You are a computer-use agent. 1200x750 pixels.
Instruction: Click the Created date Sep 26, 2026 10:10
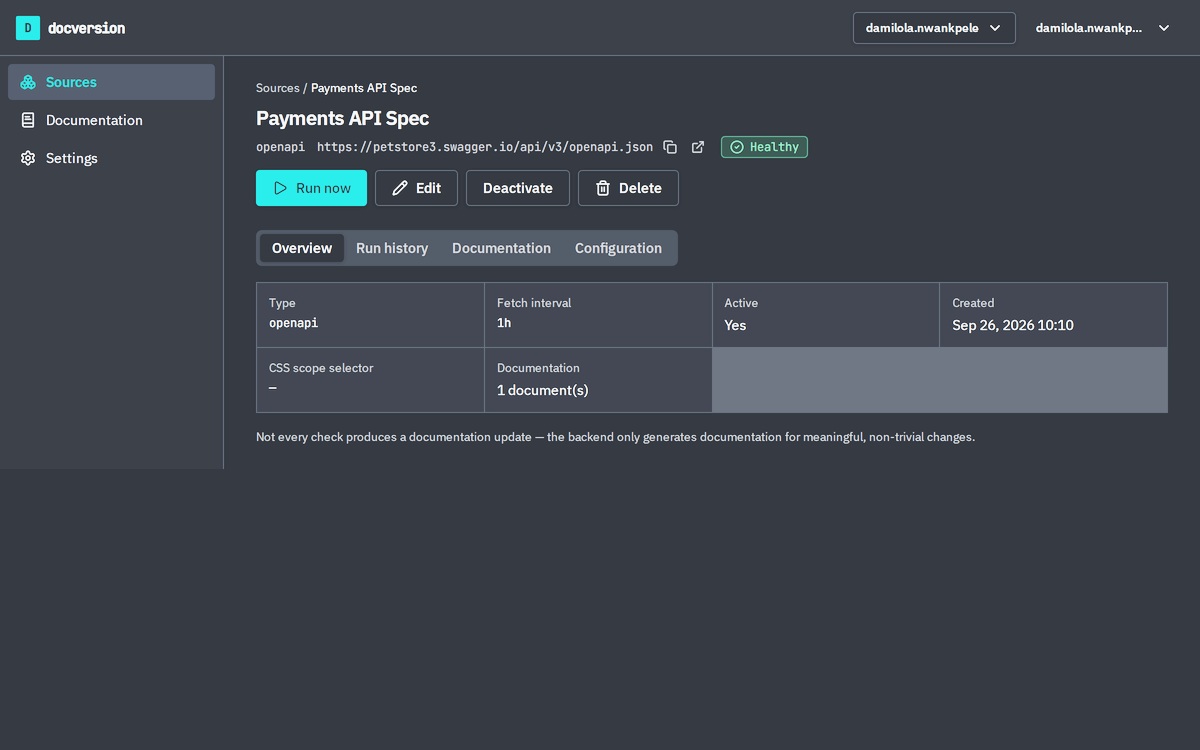click(1013, 325)
